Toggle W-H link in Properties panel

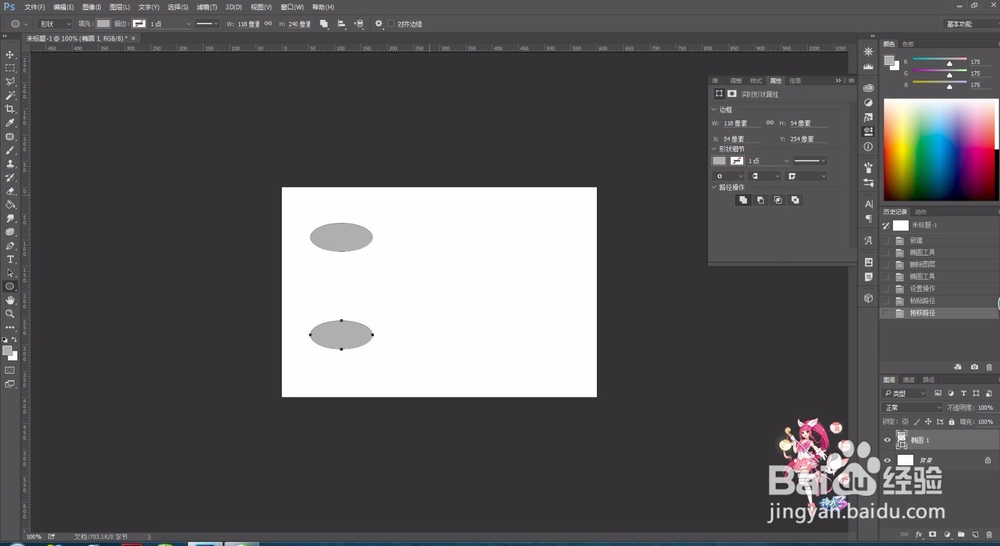tap(770, 122)
